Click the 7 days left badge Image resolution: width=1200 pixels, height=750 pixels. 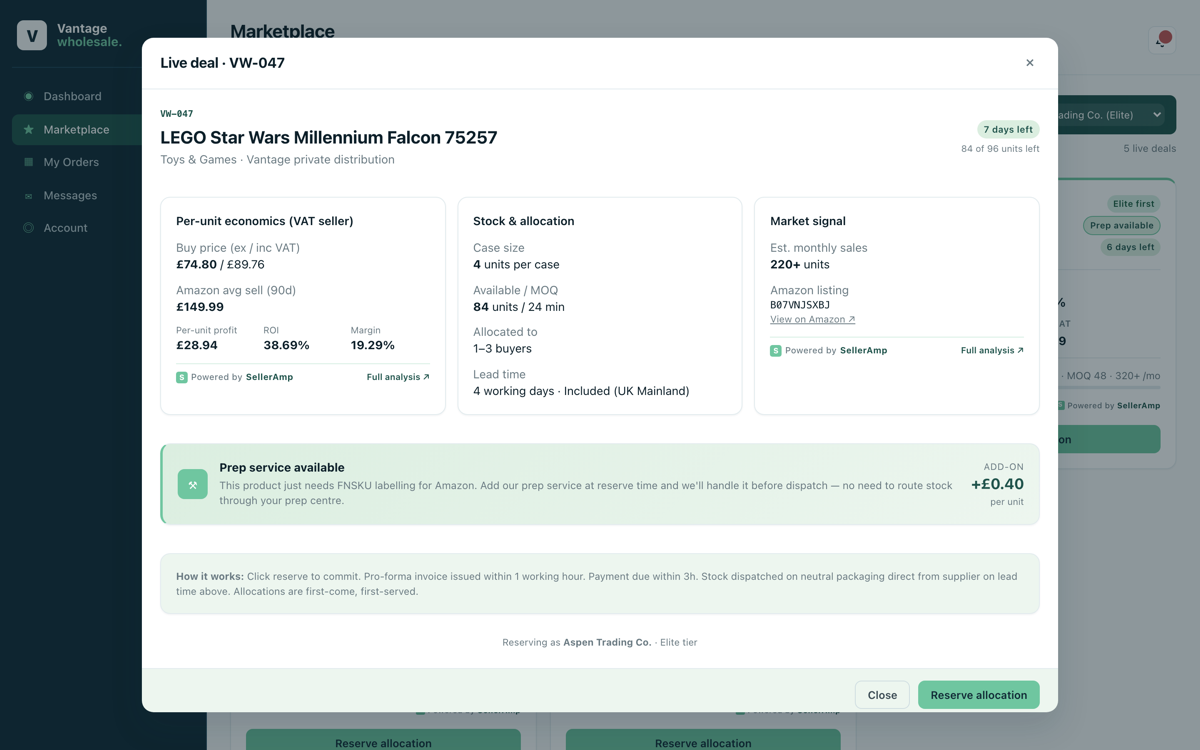pos(1008,129)
